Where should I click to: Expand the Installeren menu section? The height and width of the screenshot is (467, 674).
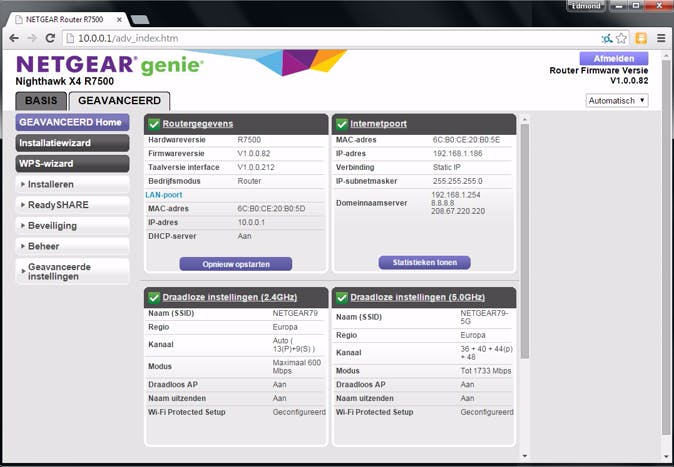pyautogui.click(x=72, y=184)
